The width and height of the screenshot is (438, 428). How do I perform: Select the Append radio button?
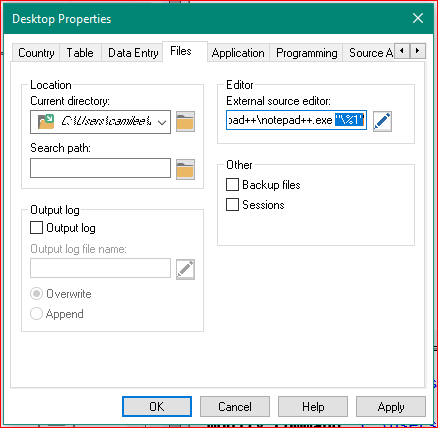(36, 314)
